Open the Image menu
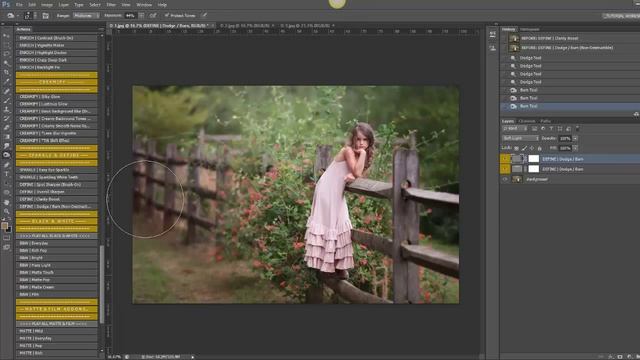This screenshot has height=360, width=640. (47, 5)
